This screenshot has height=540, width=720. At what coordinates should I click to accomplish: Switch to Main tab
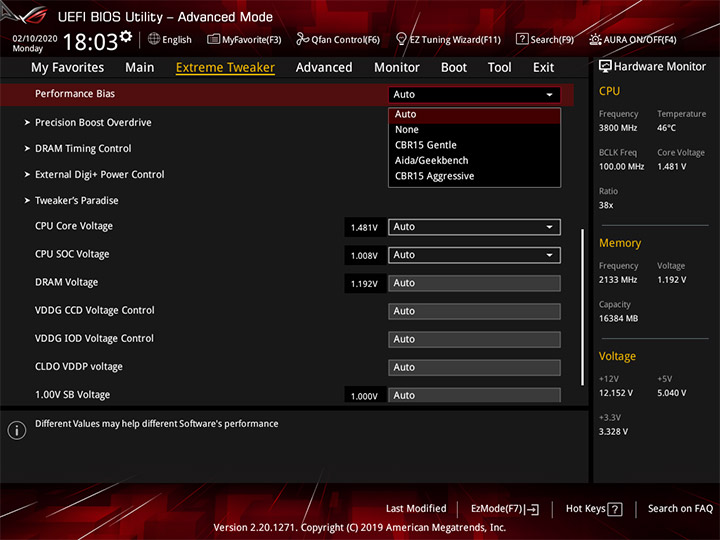(140, 68)
